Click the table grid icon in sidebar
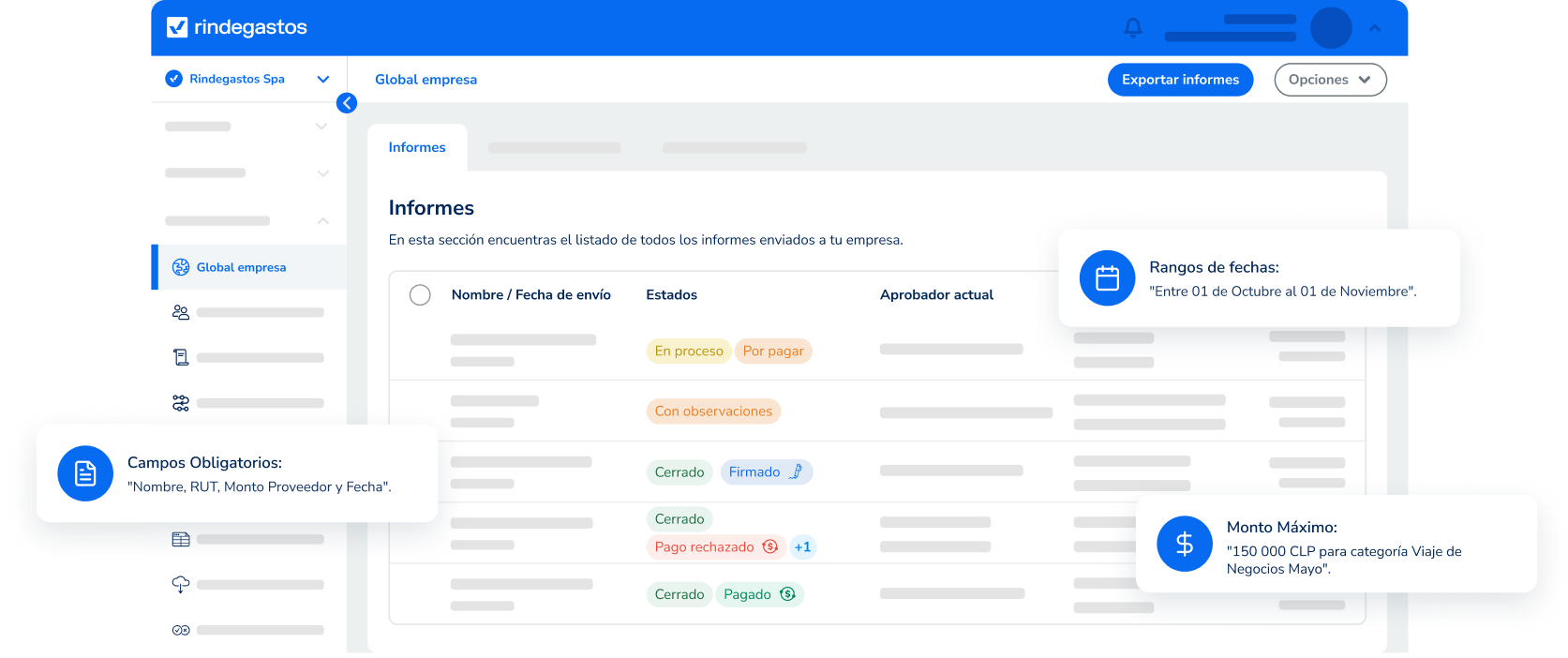The image size is (1568, 658). 181,540
